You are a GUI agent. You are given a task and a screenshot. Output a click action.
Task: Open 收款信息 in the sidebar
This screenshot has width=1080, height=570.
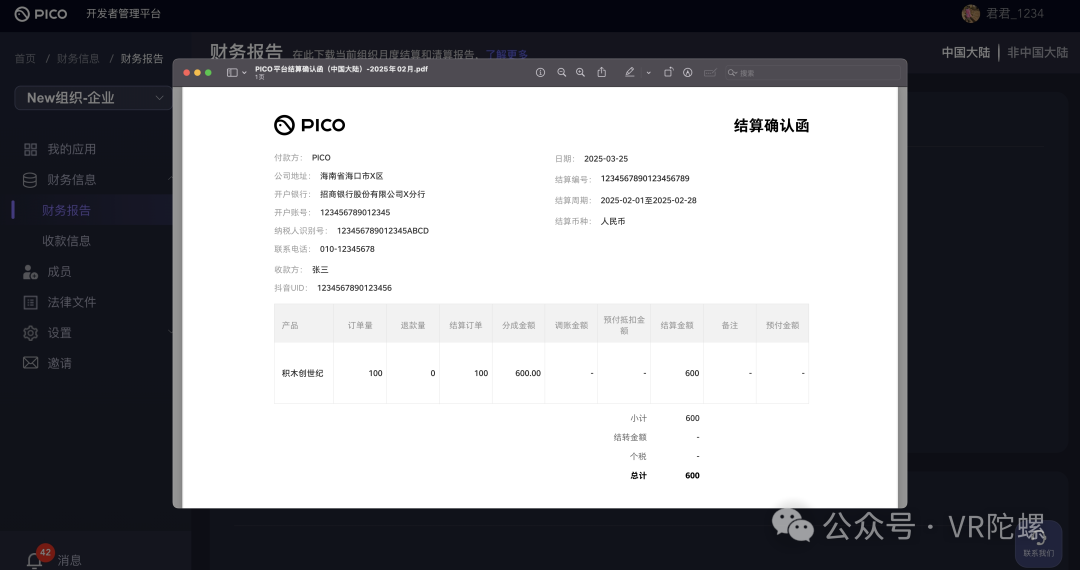(66, 241)
